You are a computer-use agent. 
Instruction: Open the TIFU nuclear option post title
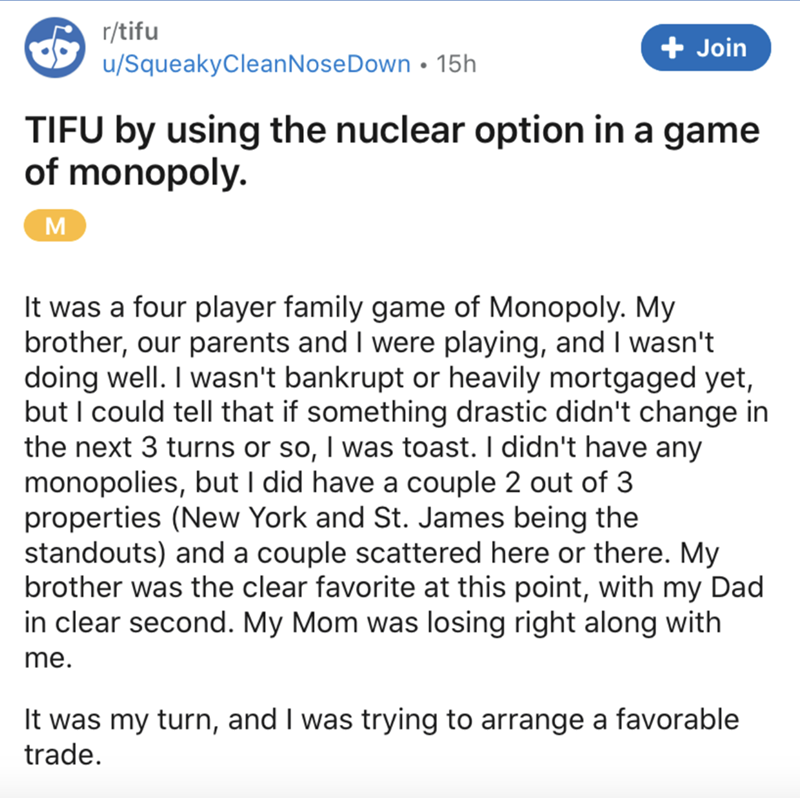click(x=390, y=133)
